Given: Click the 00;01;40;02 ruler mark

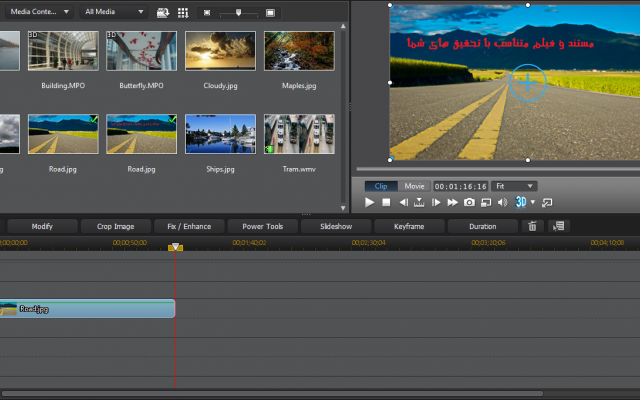Looking at the screenshot, I should (x=249, y=242).
